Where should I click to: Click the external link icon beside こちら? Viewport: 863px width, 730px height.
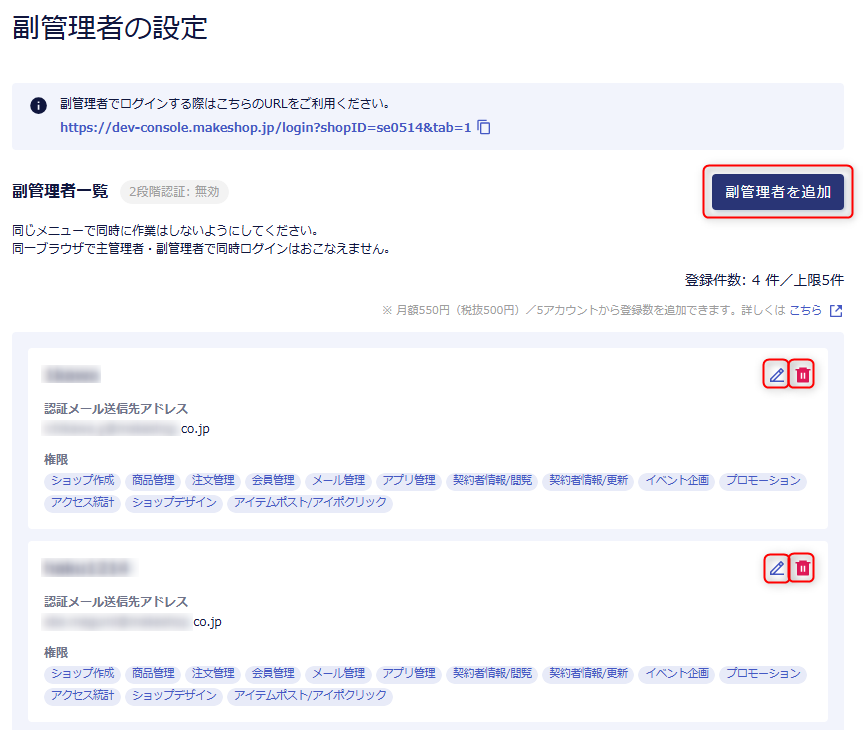pos(835,311)
